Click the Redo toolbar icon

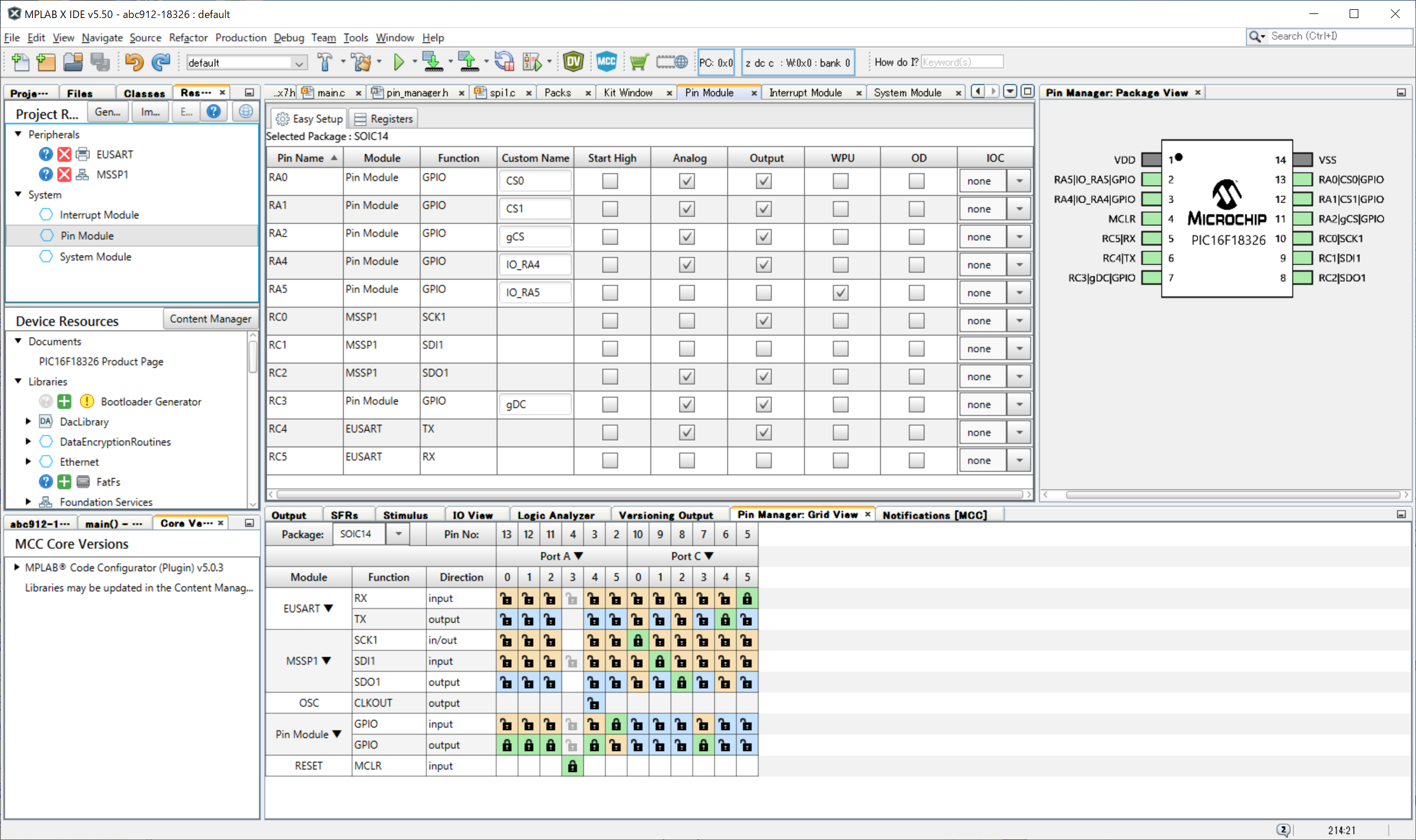161,62
